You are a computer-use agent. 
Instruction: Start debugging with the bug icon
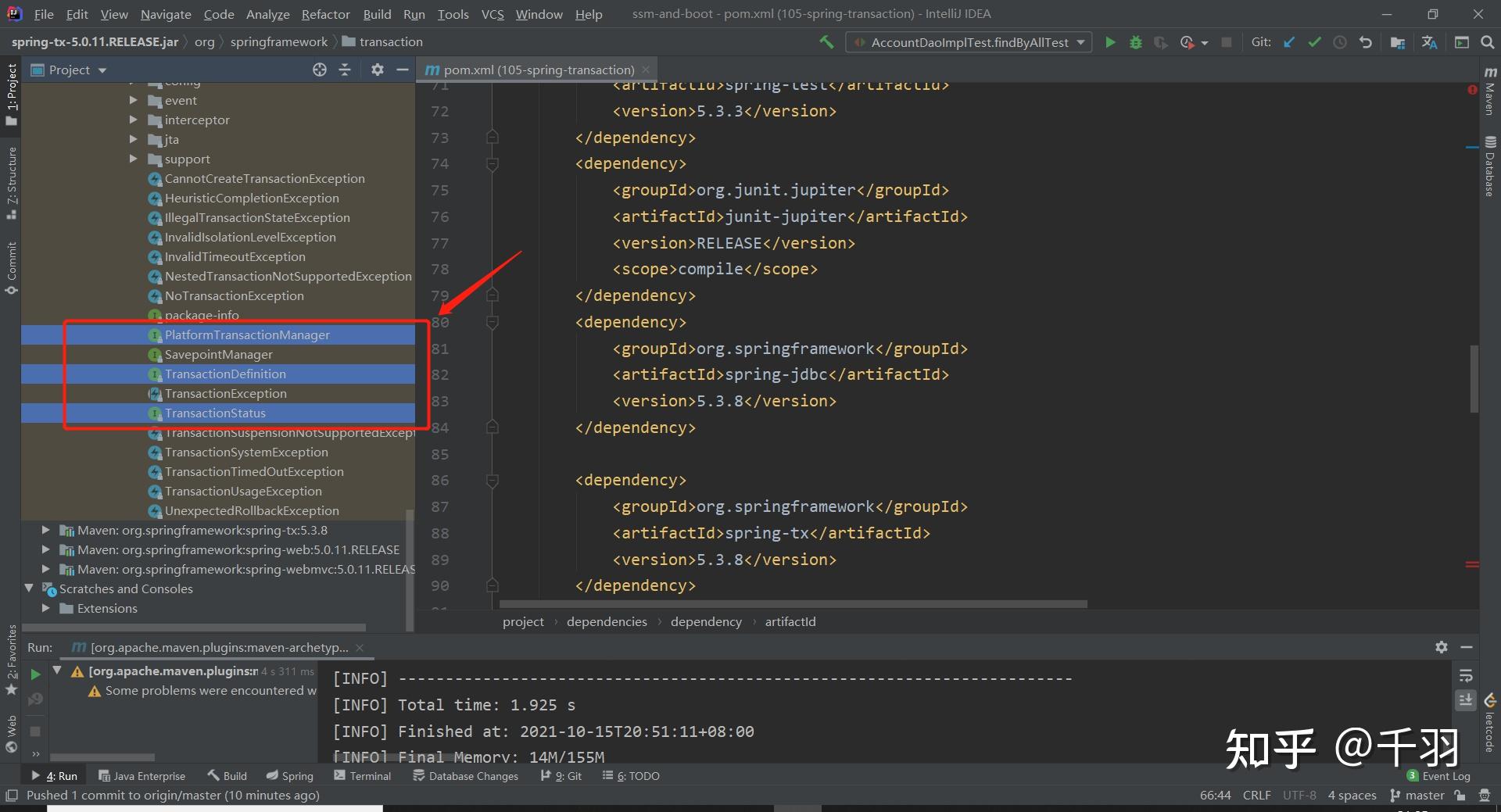tap(1135, 42)
